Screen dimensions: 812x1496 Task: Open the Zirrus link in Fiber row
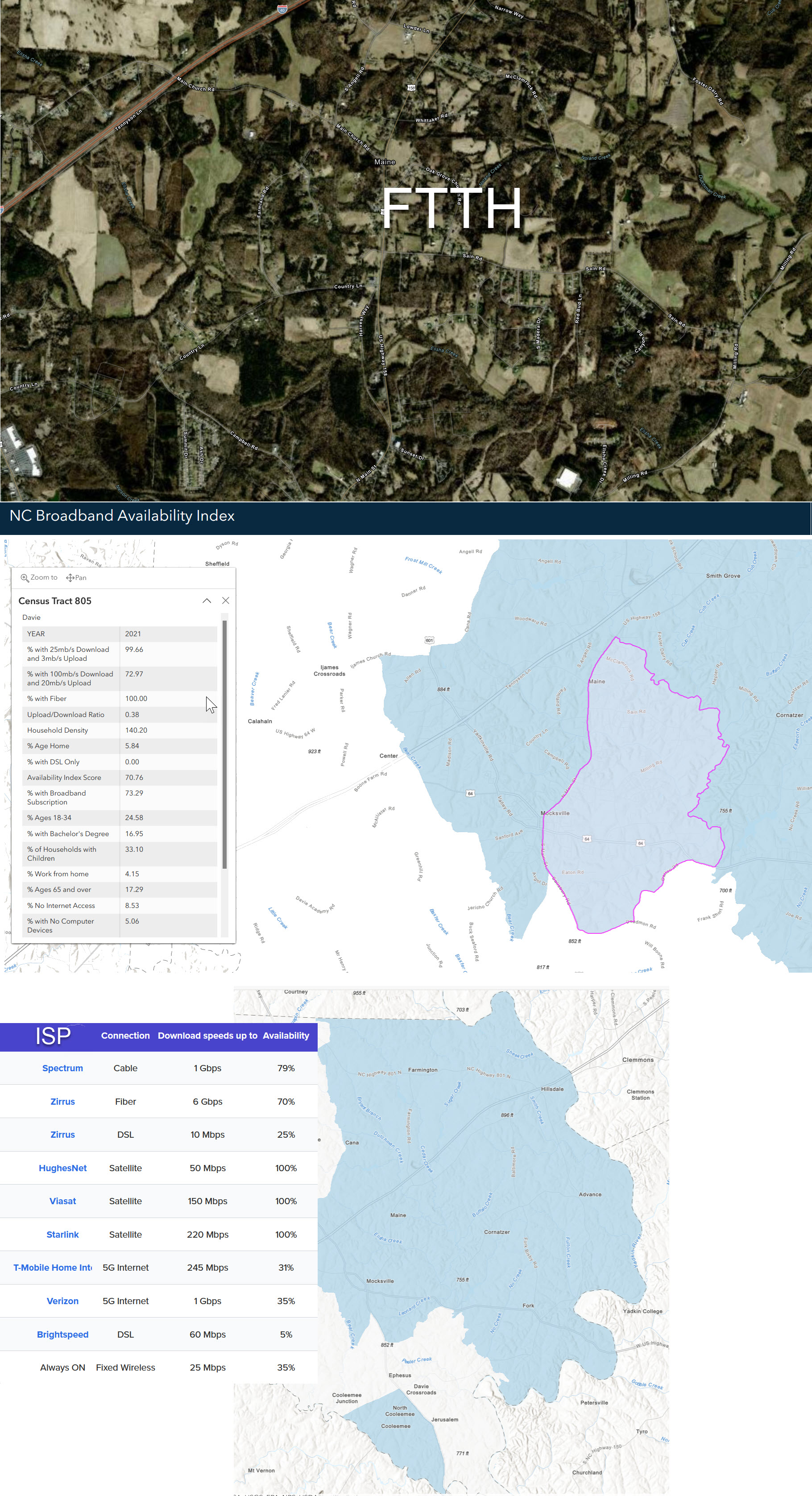63,1102
